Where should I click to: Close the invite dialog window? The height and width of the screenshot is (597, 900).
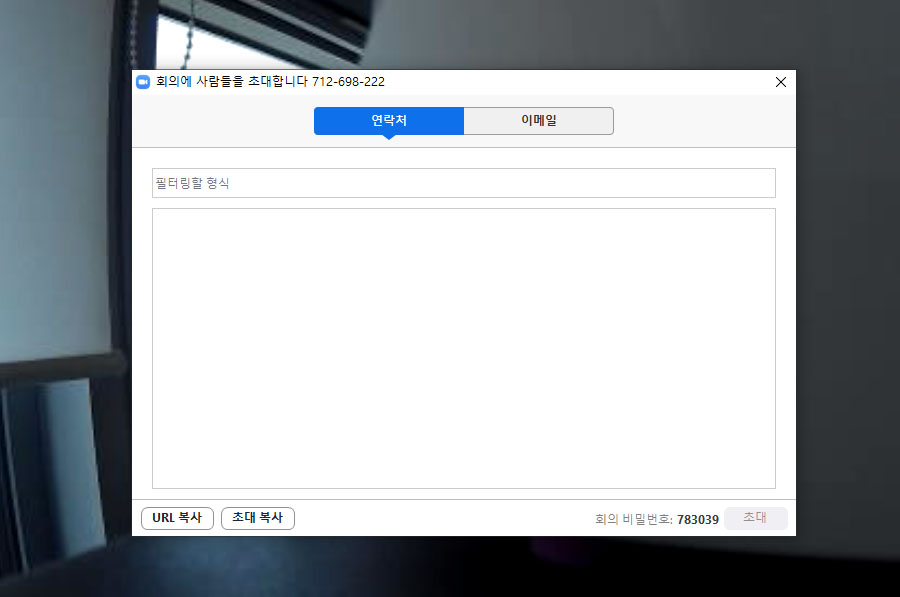coord(781,82)
